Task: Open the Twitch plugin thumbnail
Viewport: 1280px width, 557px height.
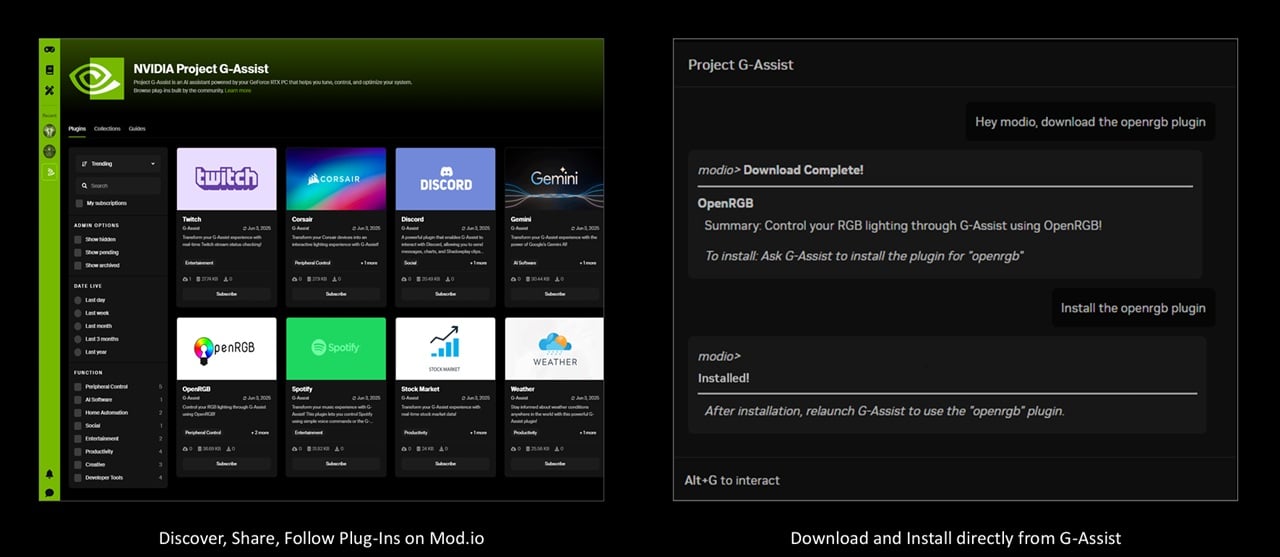Action: [227, 179]
